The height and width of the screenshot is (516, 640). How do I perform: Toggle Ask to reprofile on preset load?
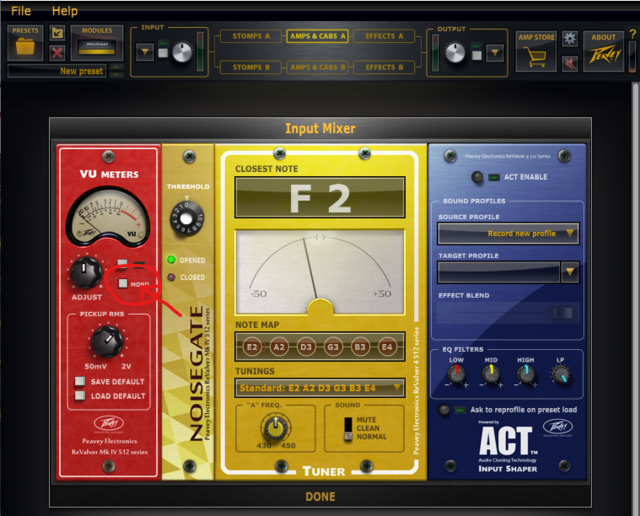point(444,409)
